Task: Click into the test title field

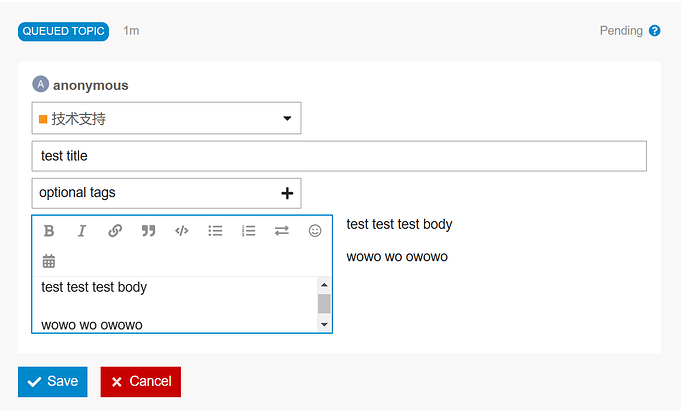Action: click(339, 156)
